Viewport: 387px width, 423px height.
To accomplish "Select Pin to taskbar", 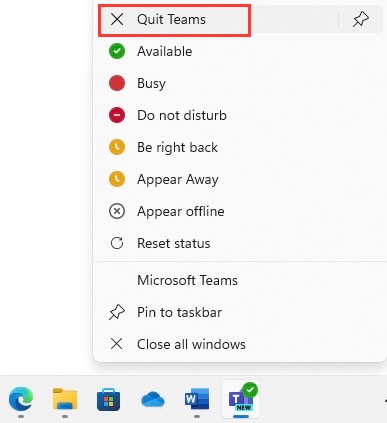I will [x=240, y=312].
